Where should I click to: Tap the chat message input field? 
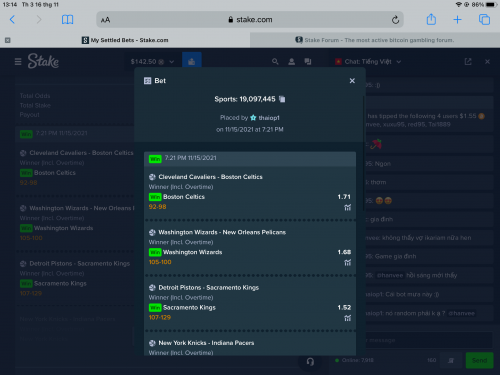pyautogui.click(x=429, y=340)
